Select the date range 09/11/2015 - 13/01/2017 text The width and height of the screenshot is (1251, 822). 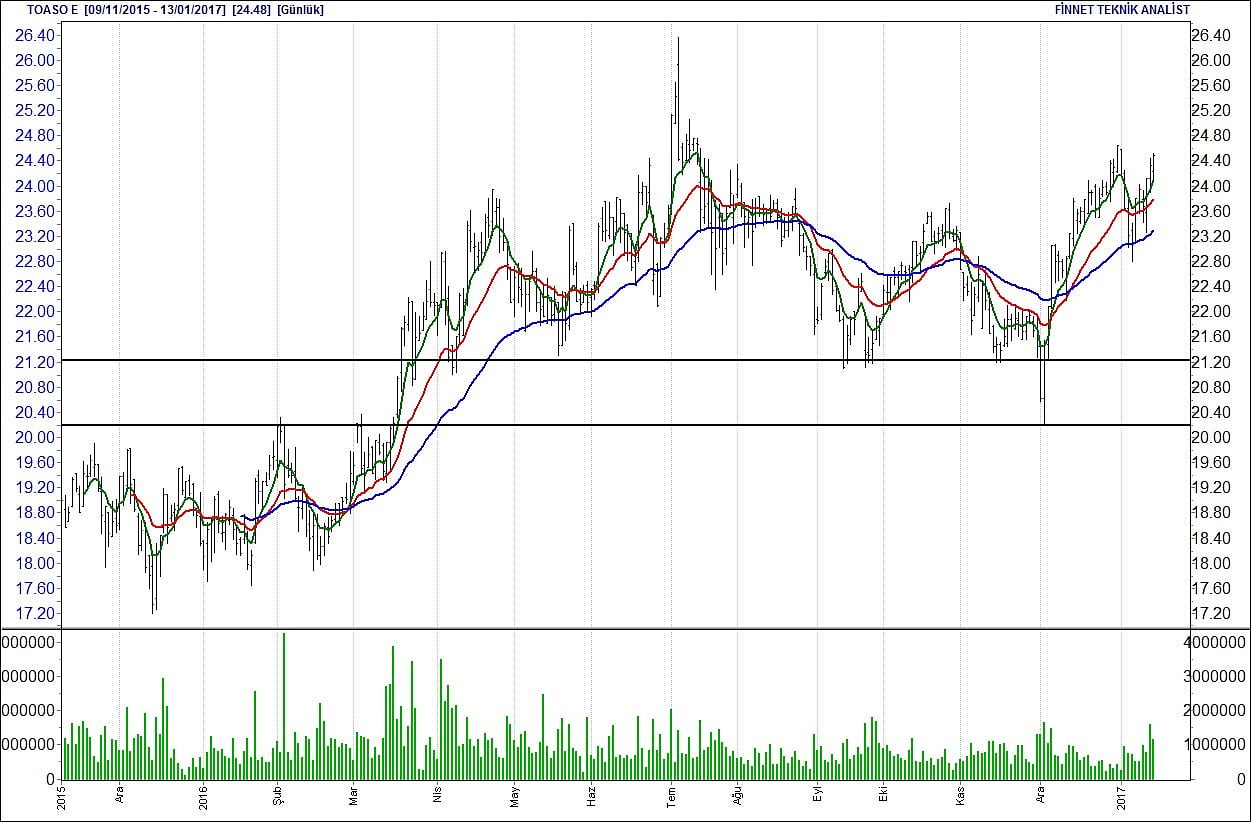[156, 9]
